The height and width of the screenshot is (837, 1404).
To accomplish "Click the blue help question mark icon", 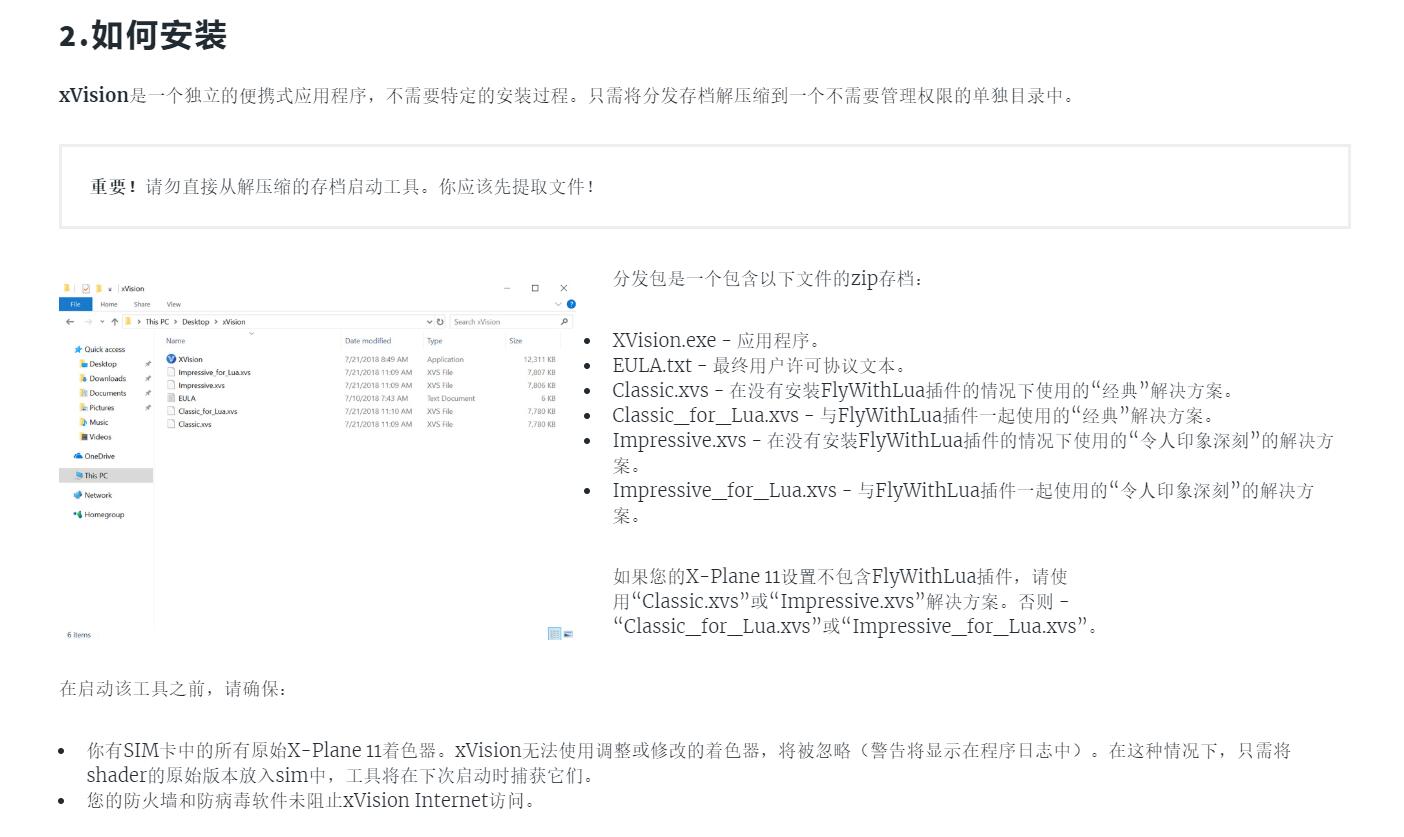I will pos(571,304).
